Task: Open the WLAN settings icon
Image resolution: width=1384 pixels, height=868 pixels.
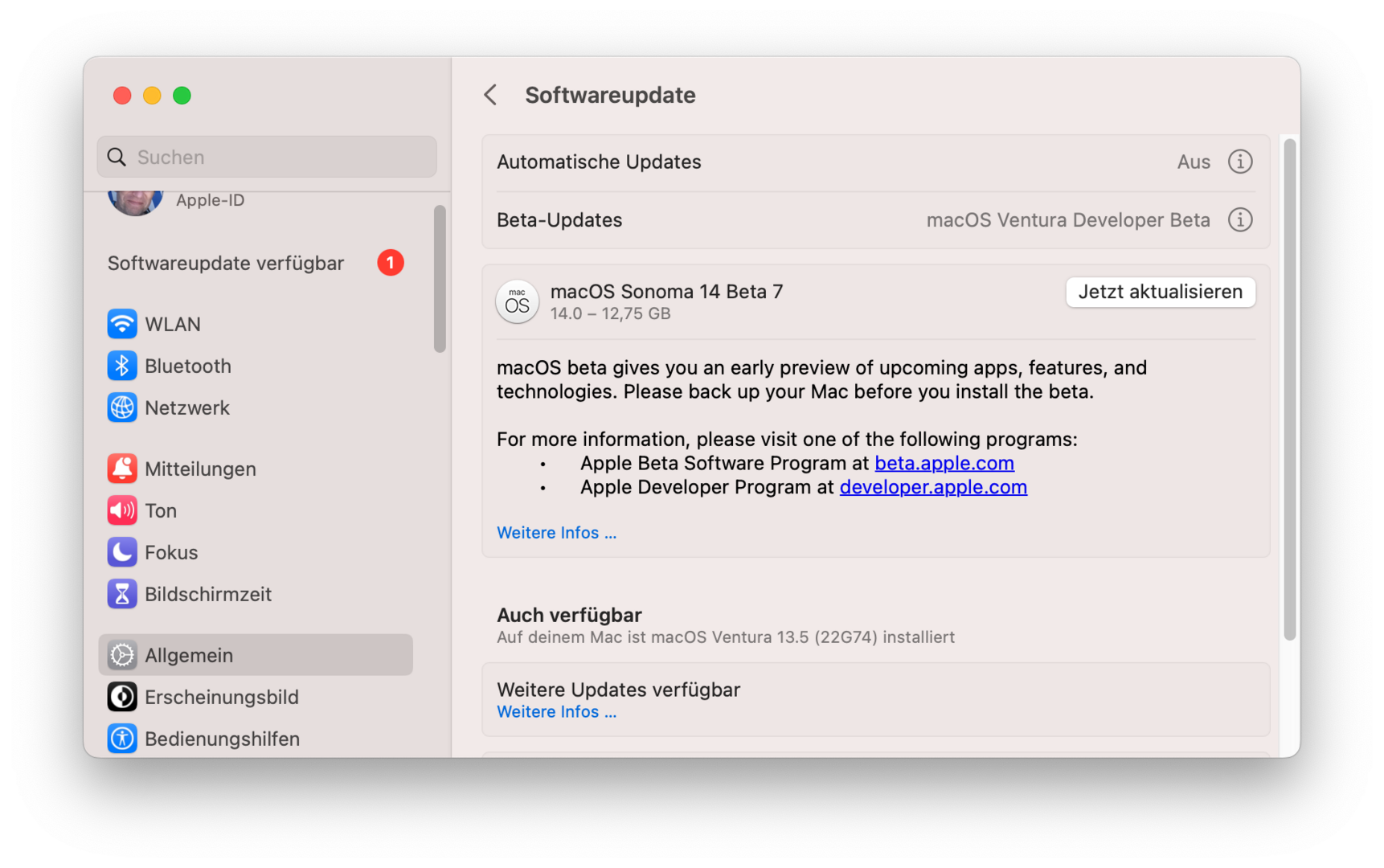Action: click(122, 324)
